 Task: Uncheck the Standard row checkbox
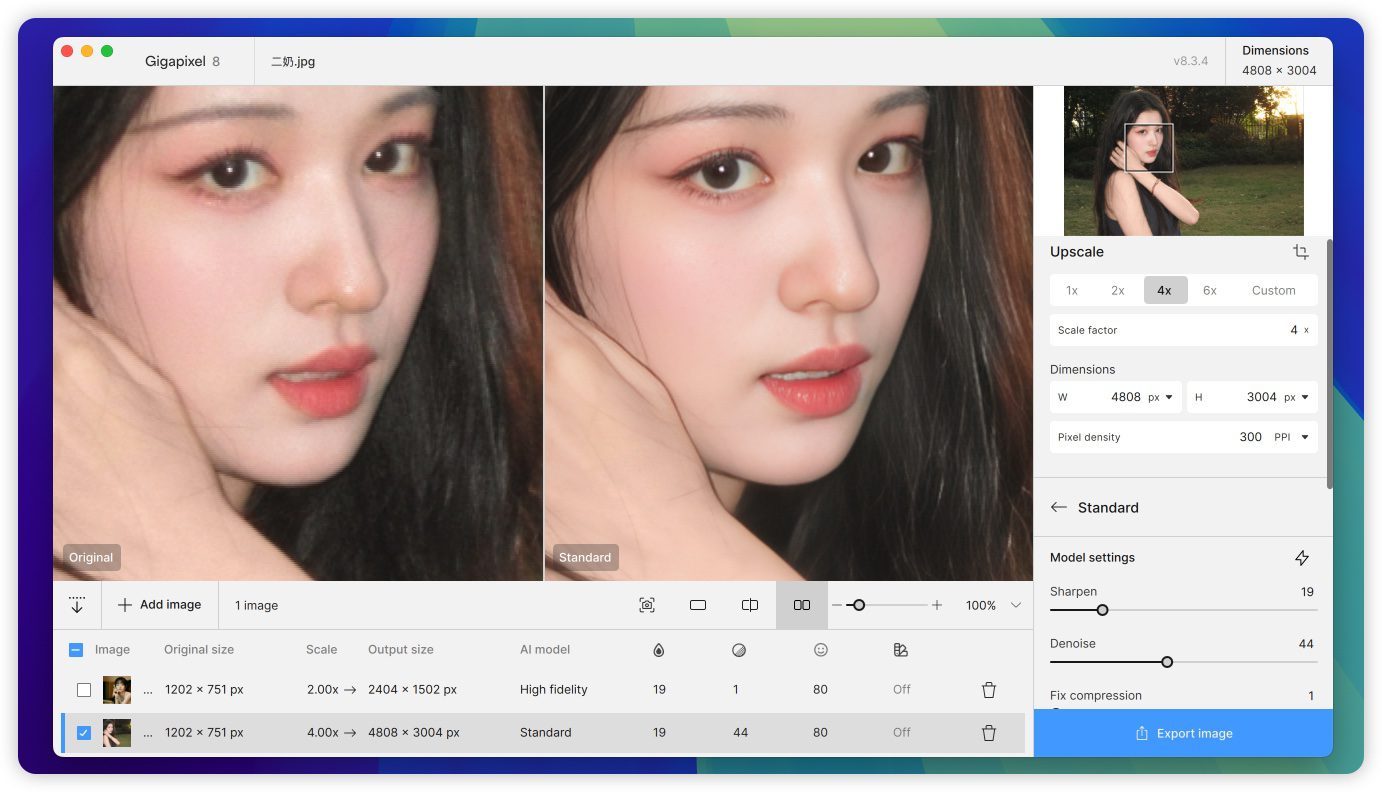pyautogui.click(x=84, y=733)
